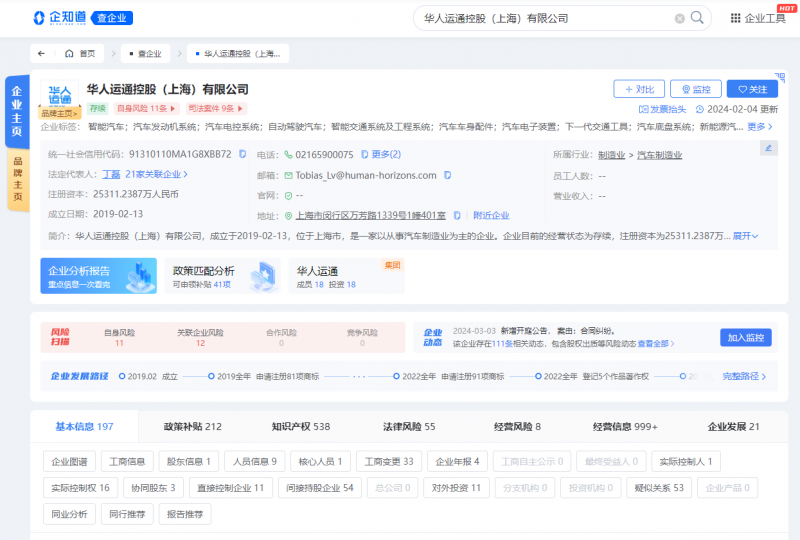This screenshot has height=540, width=800.
Task: Open legal representative 丁磊 link
Action: 111,174
